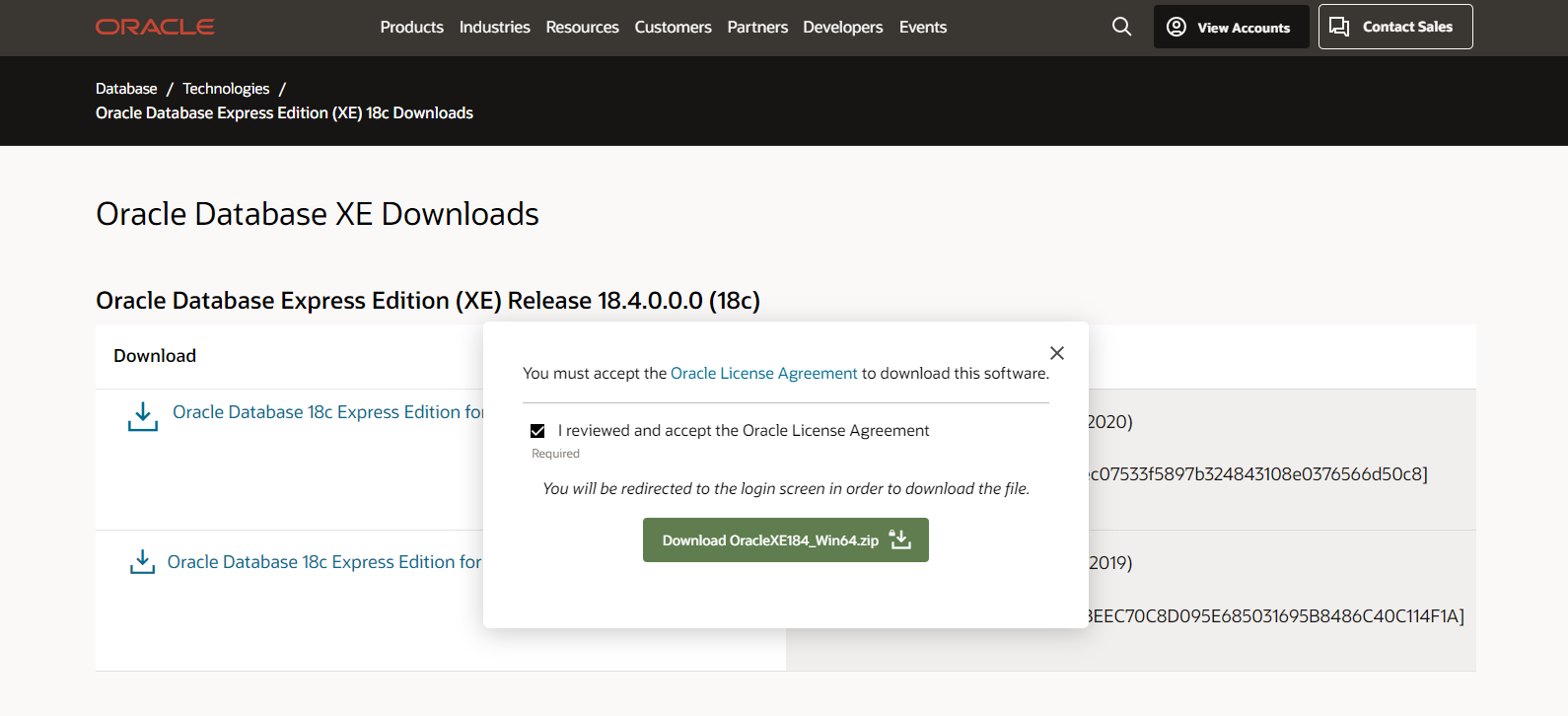Click the Release 18.4.0.0.0 (18c) heading
Viewport: 1568px width, 716px height.
click(428, 301)
